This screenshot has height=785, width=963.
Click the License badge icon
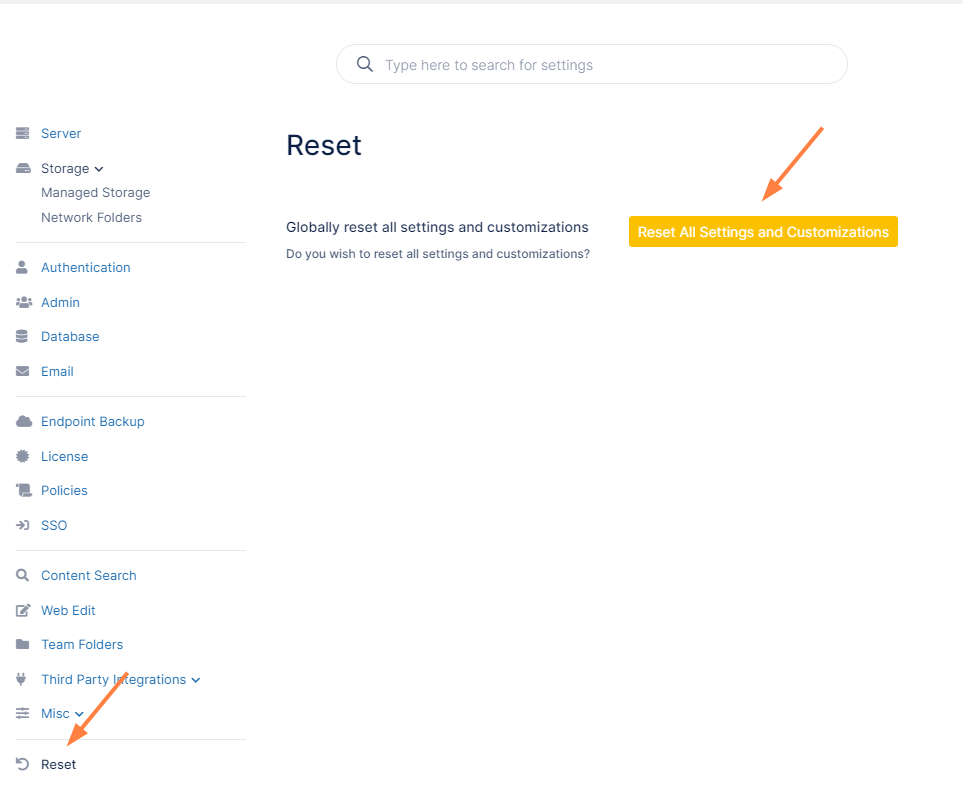click(x=22, y=456)
